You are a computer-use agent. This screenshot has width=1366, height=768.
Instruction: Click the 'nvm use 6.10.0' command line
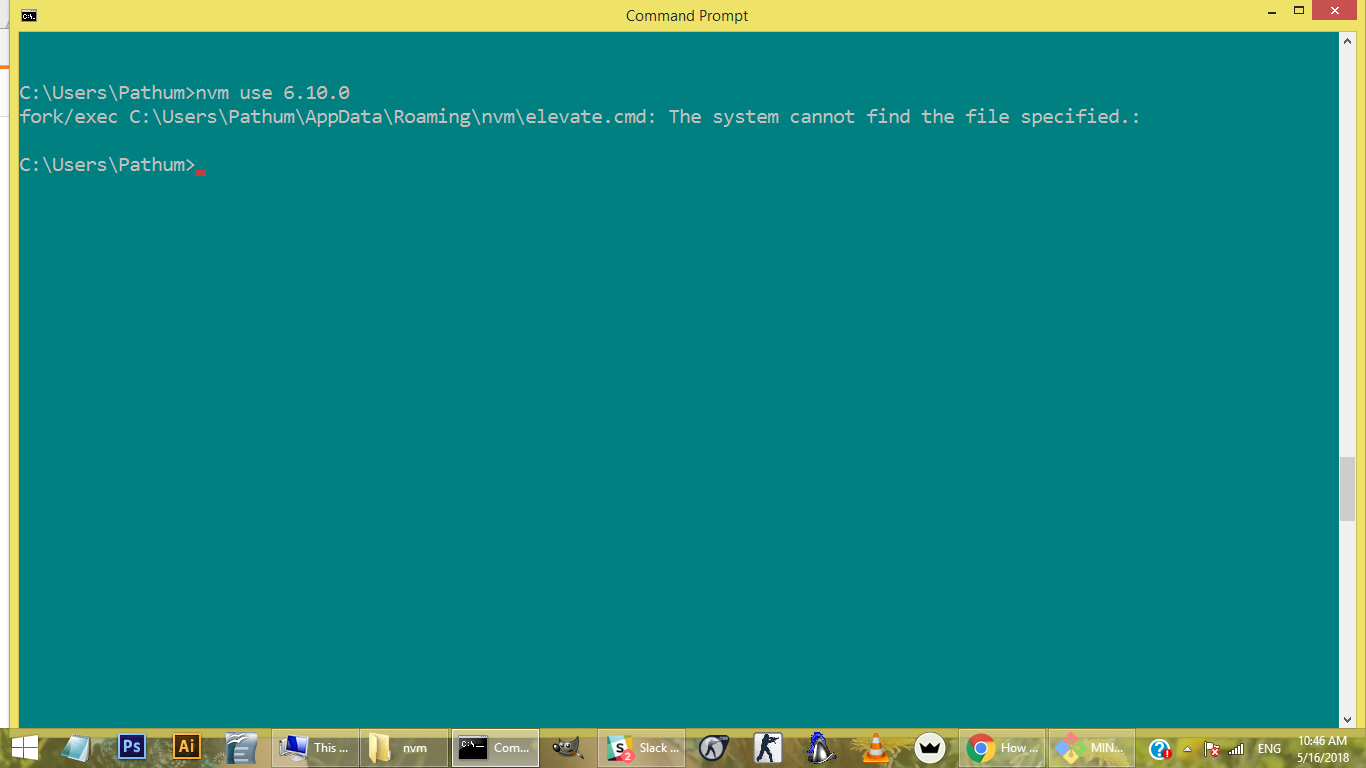click(x=185, y=93)
